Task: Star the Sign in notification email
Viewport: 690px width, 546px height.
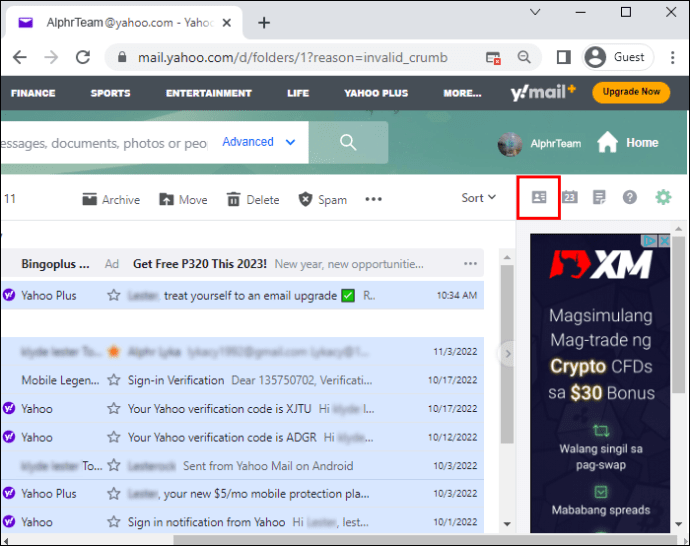Action: 114,522
